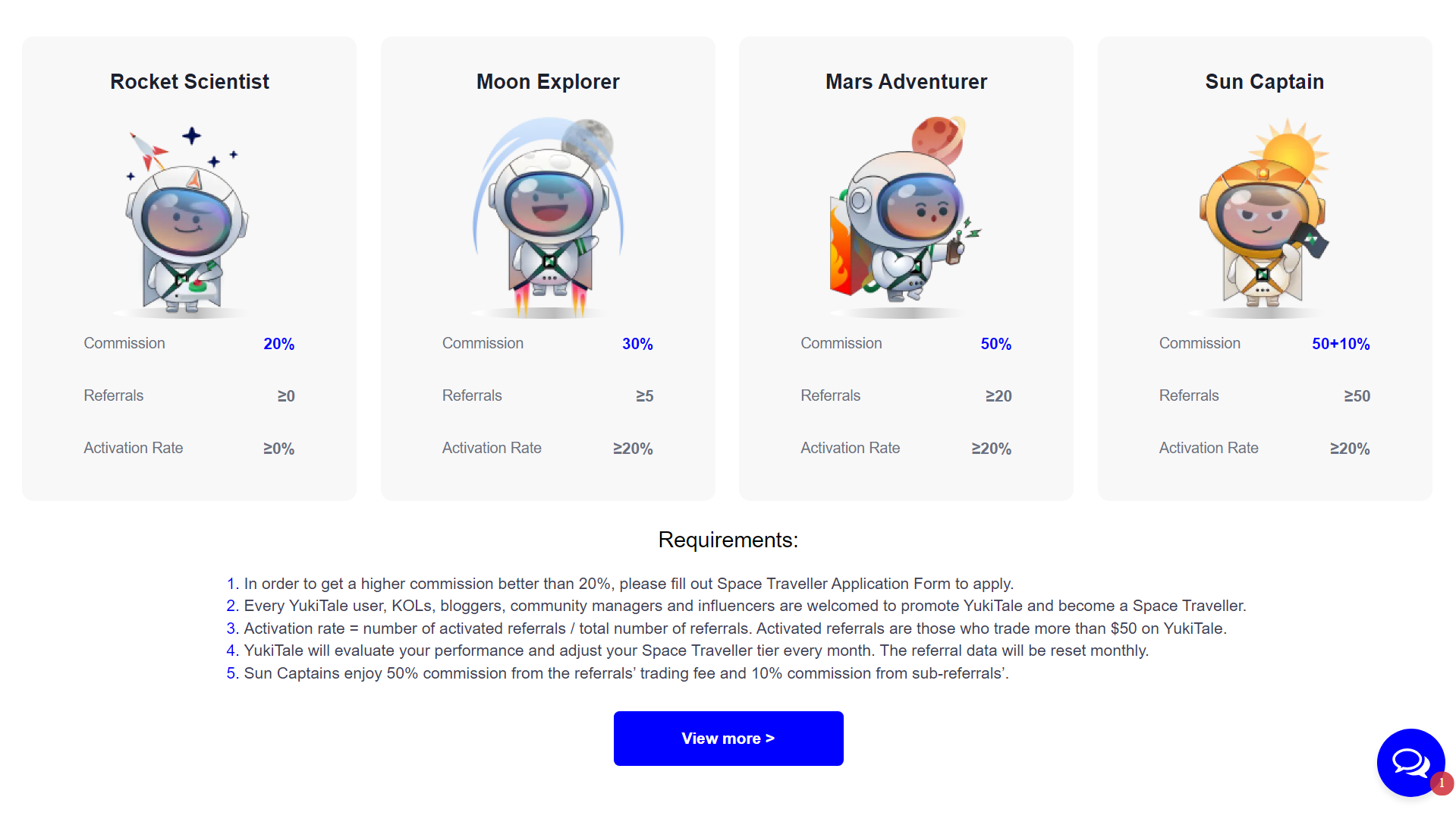Viewport: 1456px width, 819px height.
Task: Click Moon Explorer Activation Rate ≥20%
Action: (633, 449)
